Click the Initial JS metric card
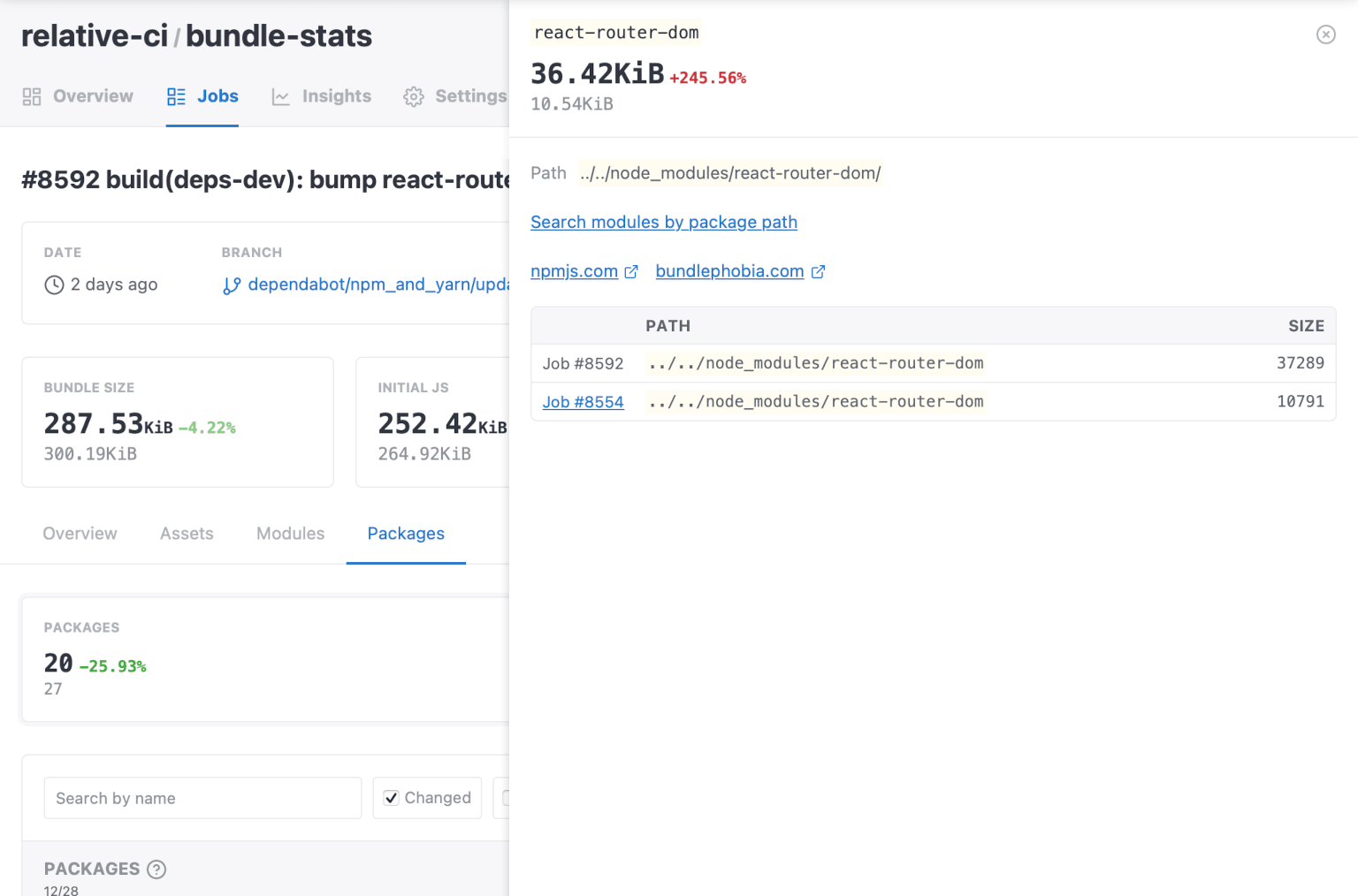Screen dimensions: 1358x896 pos(432,422)
